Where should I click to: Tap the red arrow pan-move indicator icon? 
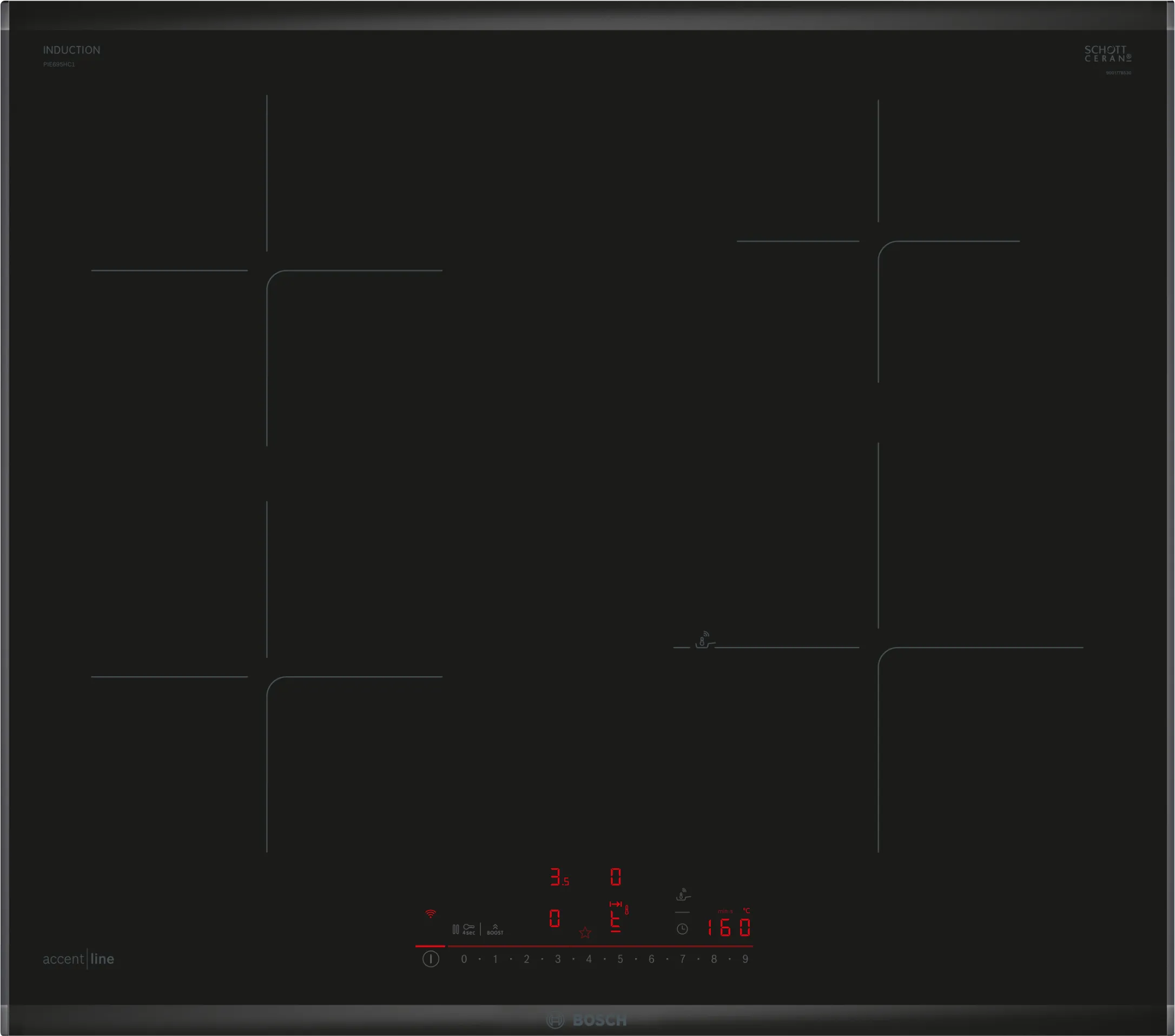[x=615, y=905]
